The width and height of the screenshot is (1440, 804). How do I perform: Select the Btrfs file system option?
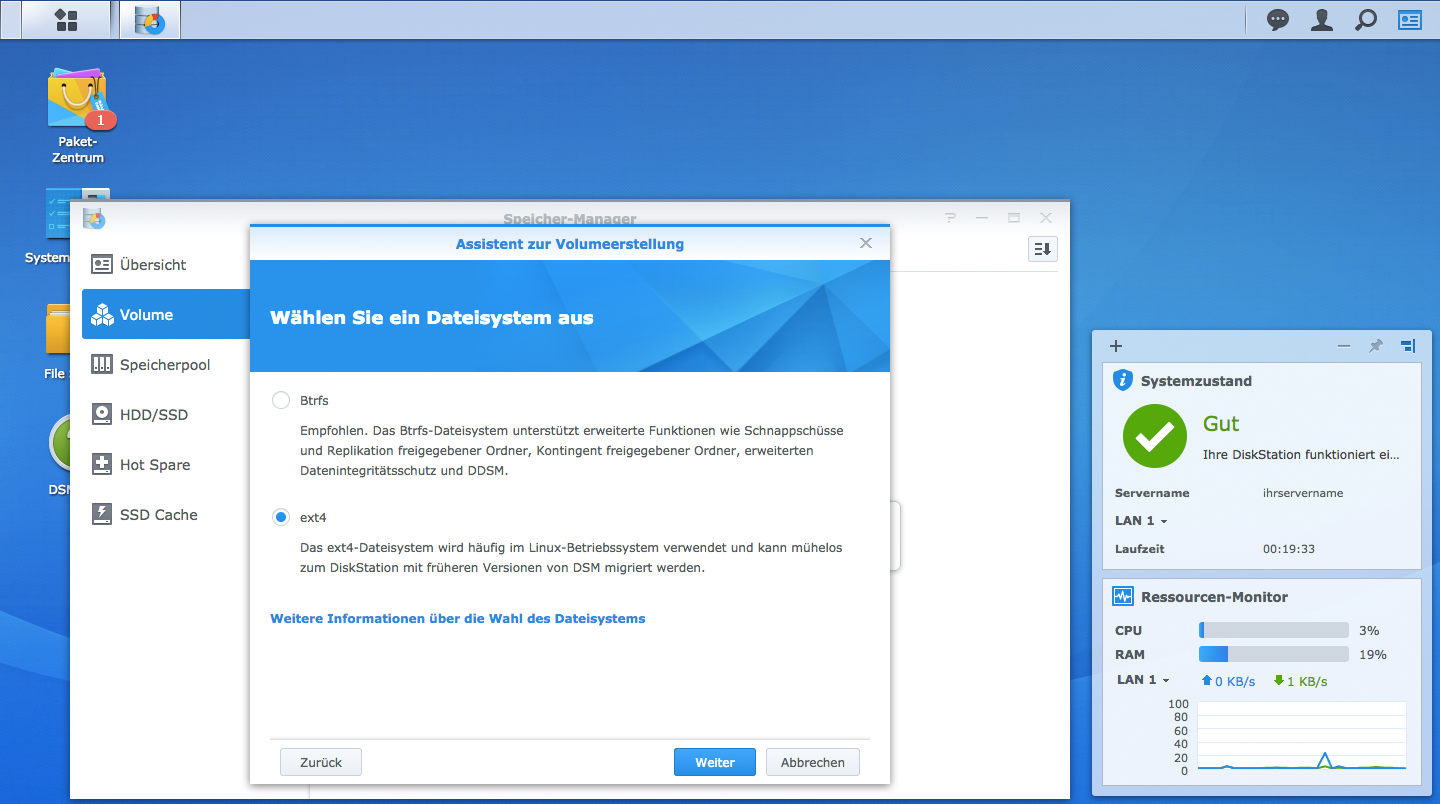pos(281,401)
